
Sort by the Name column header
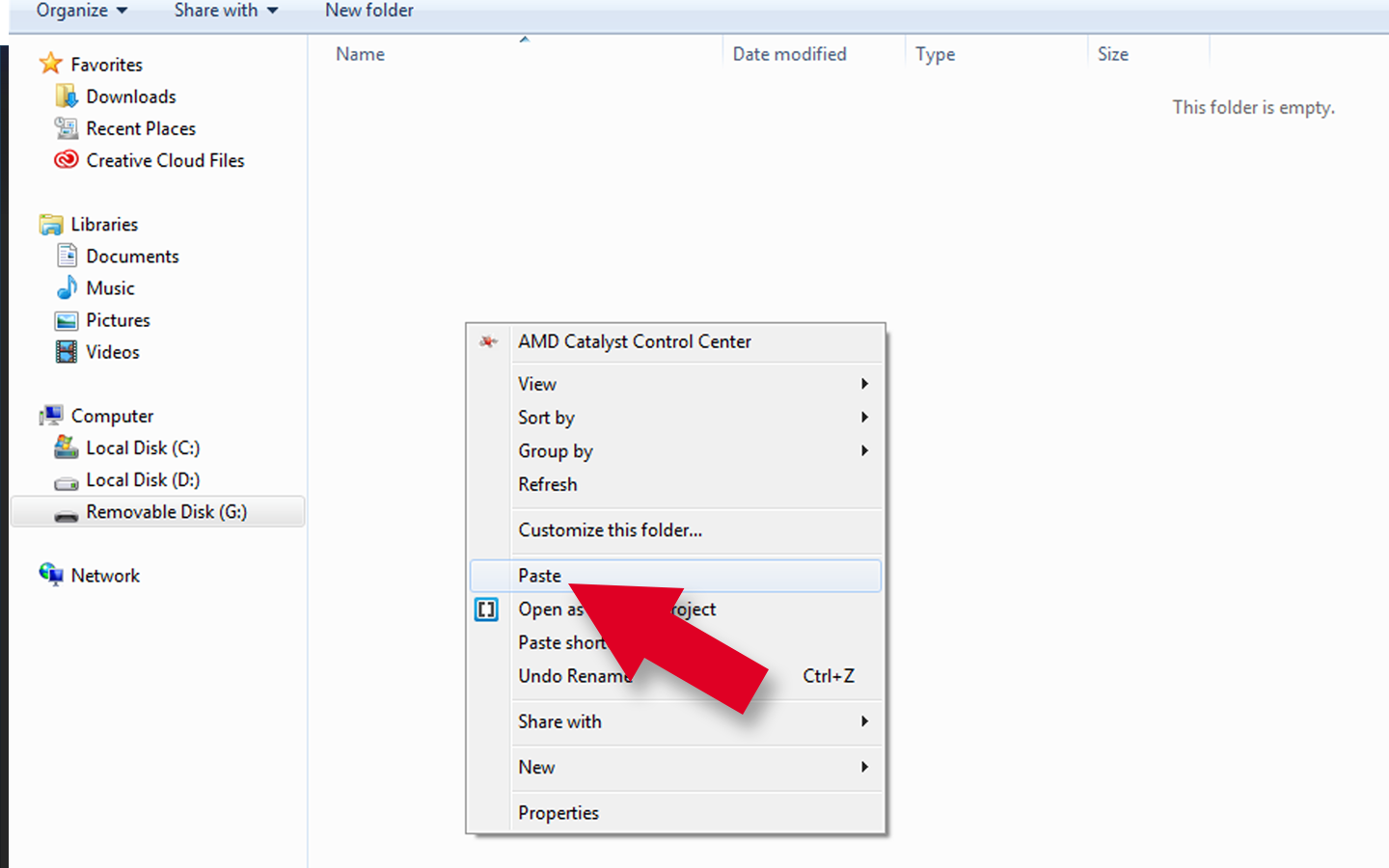(360, 54)
